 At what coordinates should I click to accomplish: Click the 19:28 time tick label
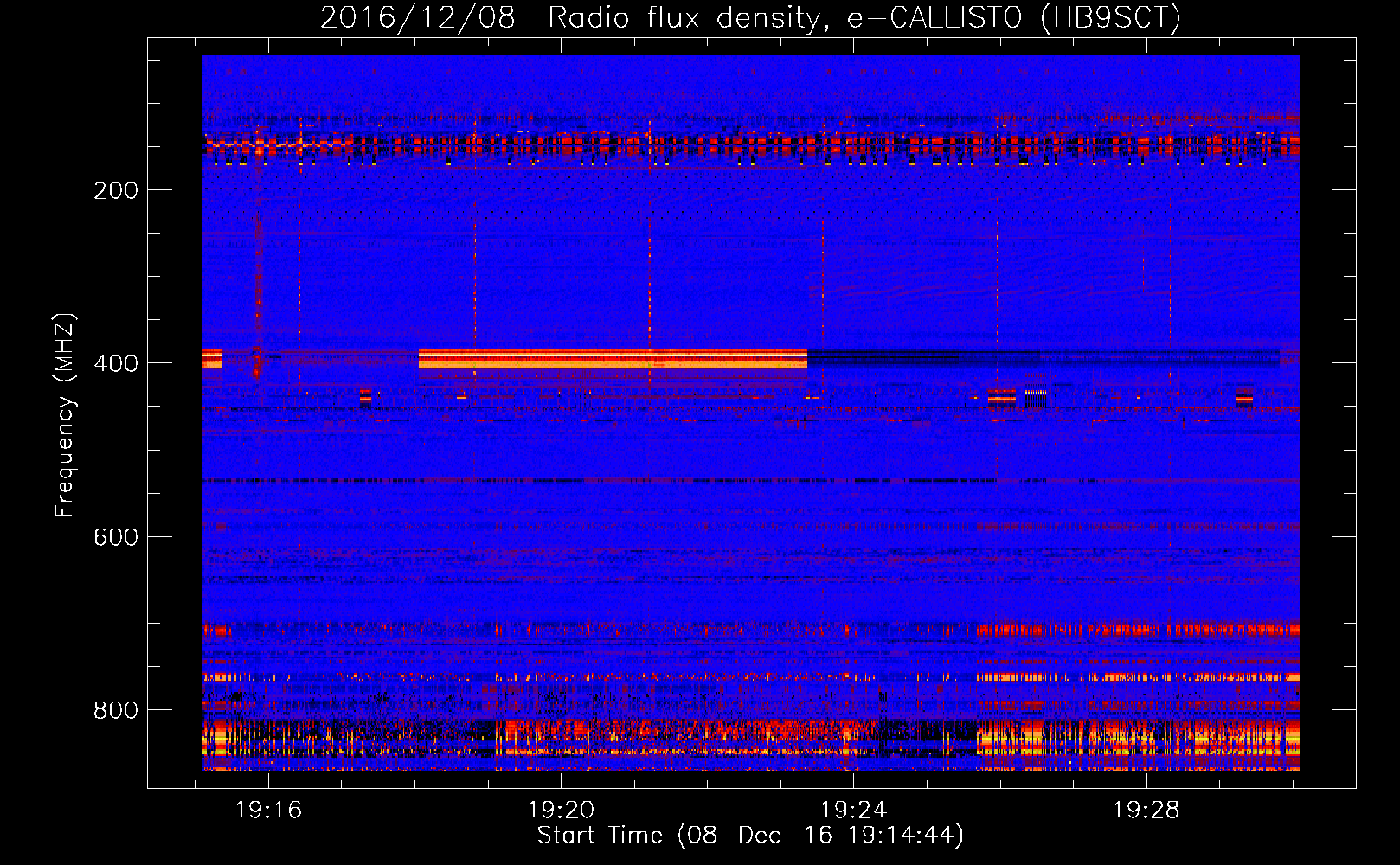tap(1146, 811)
